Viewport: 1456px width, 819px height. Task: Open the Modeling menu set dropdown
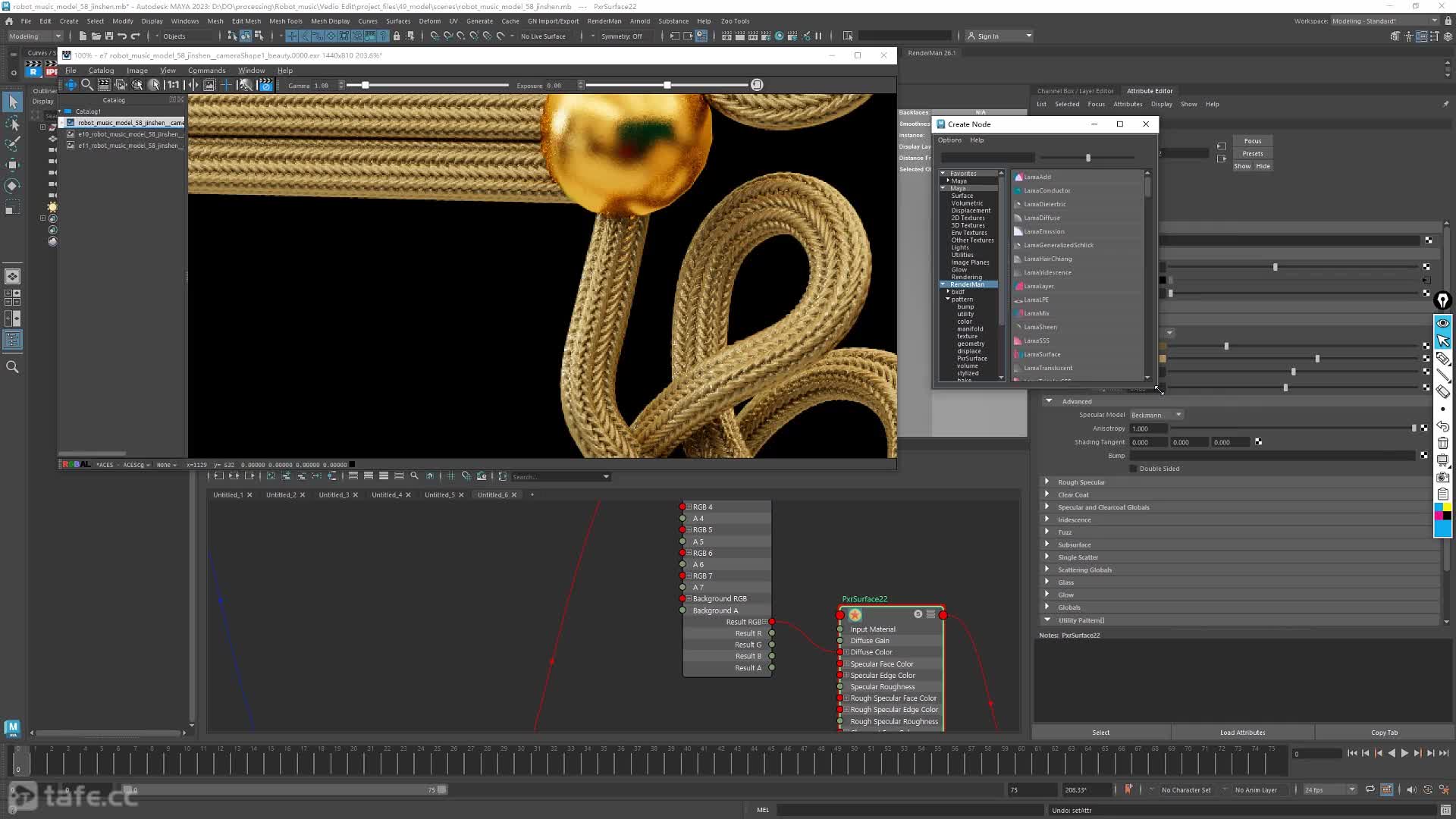coord(35,36)
